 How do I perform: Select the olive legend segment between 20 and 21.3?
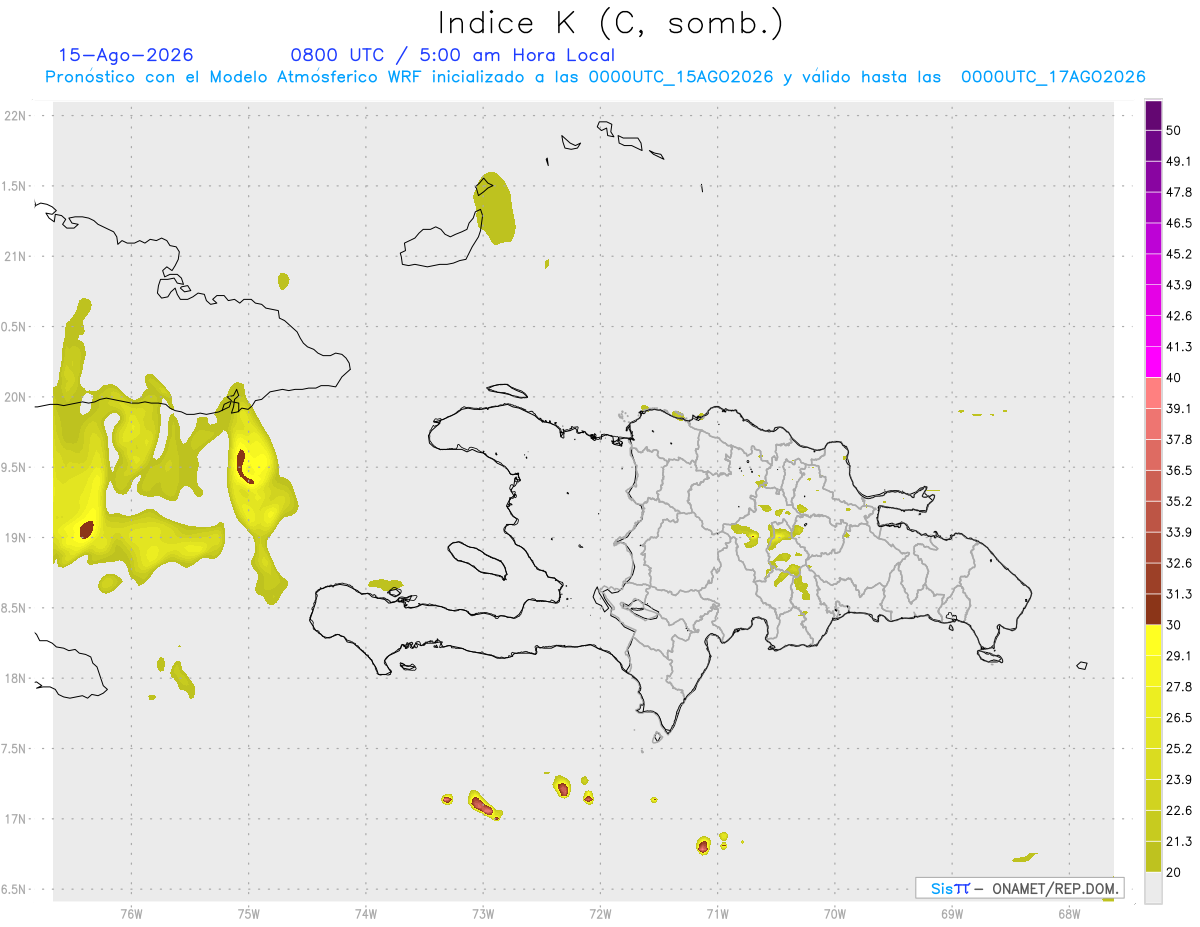(x=1153, y=856)
